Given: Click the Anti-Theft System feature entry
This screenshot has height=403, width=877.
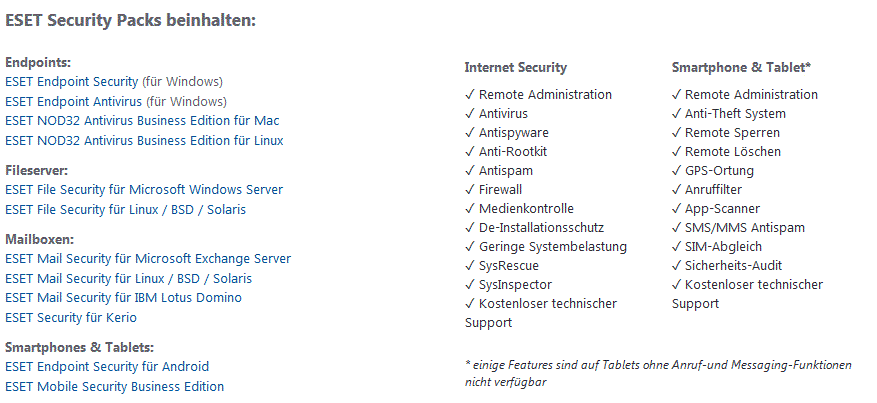Looking at the screenshot, I should 735,114.
